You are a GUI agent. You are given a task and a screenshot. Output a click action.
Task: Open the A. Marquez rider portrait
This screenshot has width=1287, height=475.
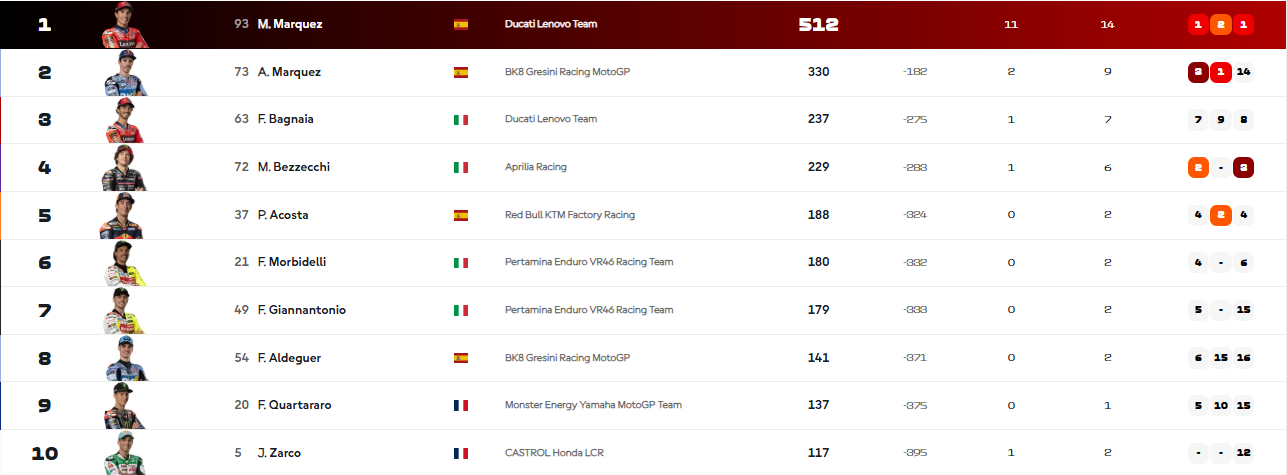(125, 73)
